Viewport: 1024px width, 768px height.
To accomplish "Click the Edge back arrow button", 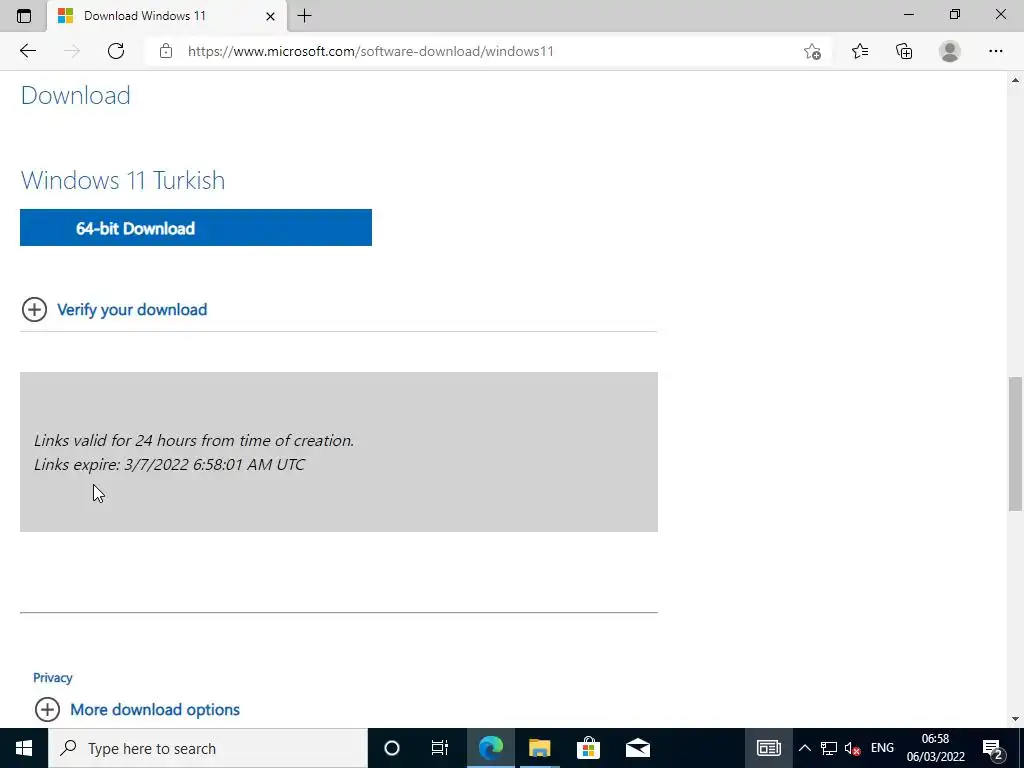I will (27, 51).
